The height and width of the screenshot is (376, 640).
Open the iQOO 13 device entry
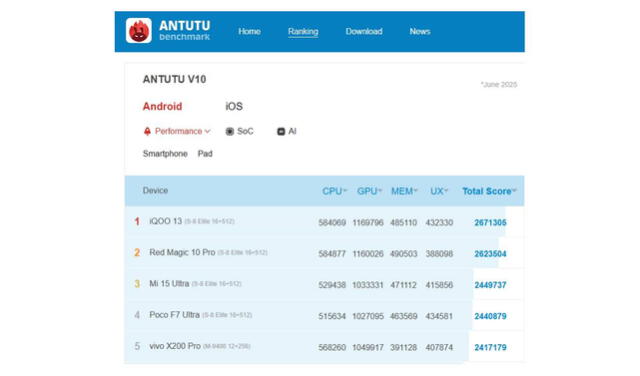click(166, 221)
